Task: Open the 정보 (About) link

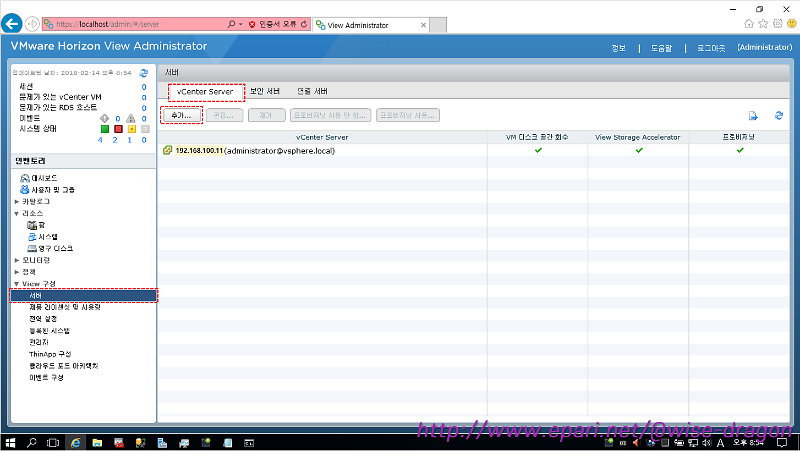Action: click(x=618, y=48)
